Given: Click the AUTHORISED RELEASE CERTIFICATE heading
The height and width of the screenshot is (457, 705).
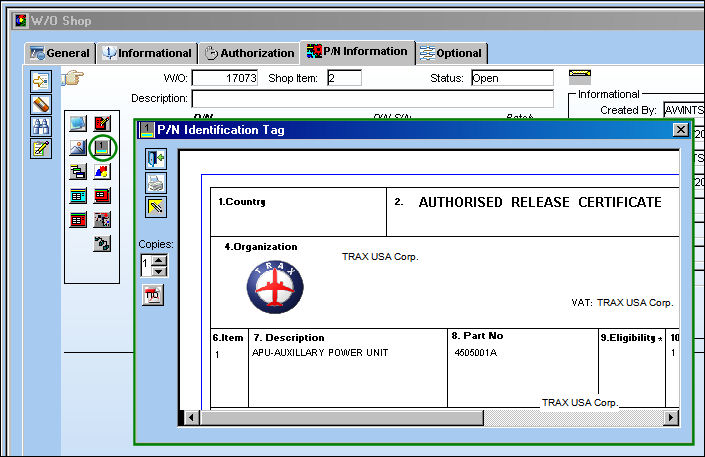Looking at the screenshot, I should coord(540,202).
